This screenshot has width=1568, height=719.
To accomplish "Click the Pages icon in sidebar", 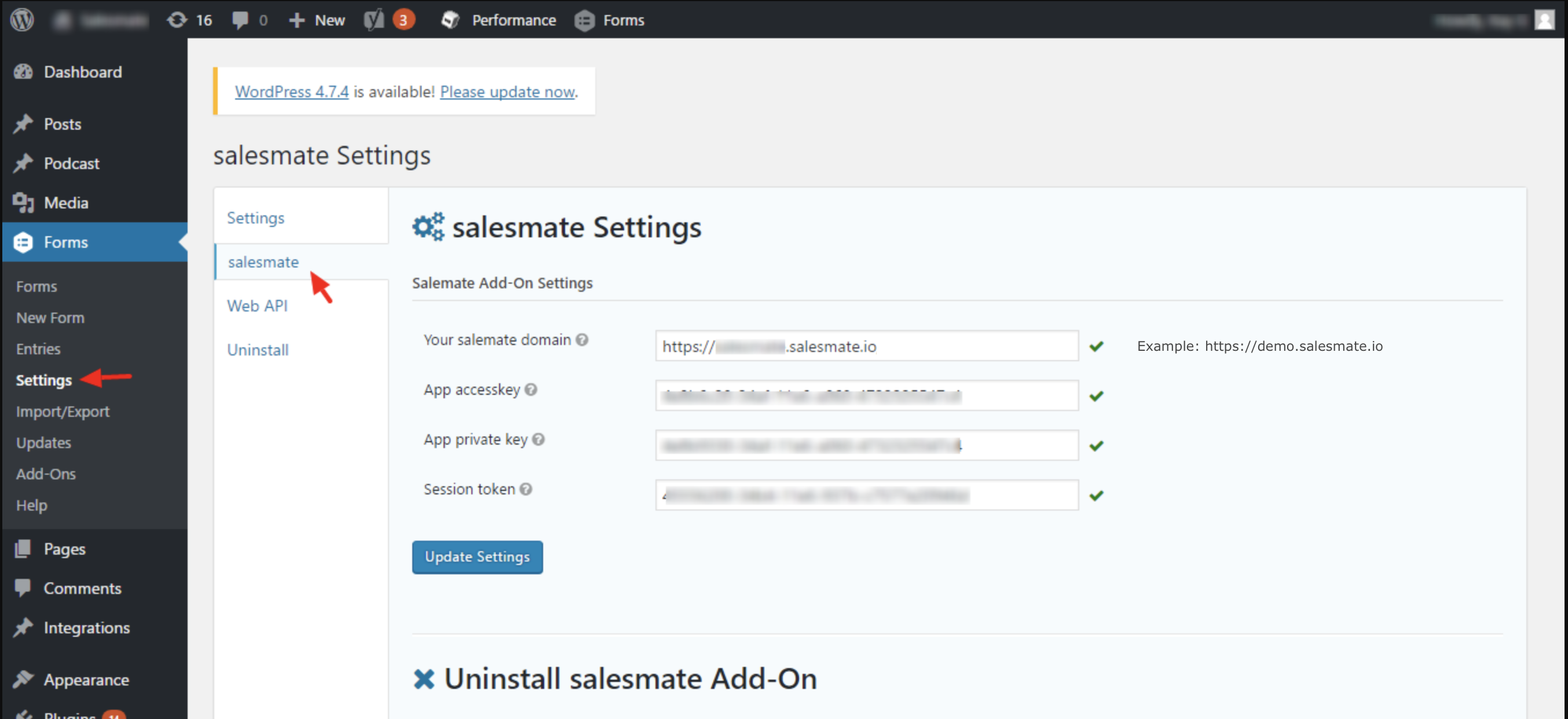I will tap(23, 549).
